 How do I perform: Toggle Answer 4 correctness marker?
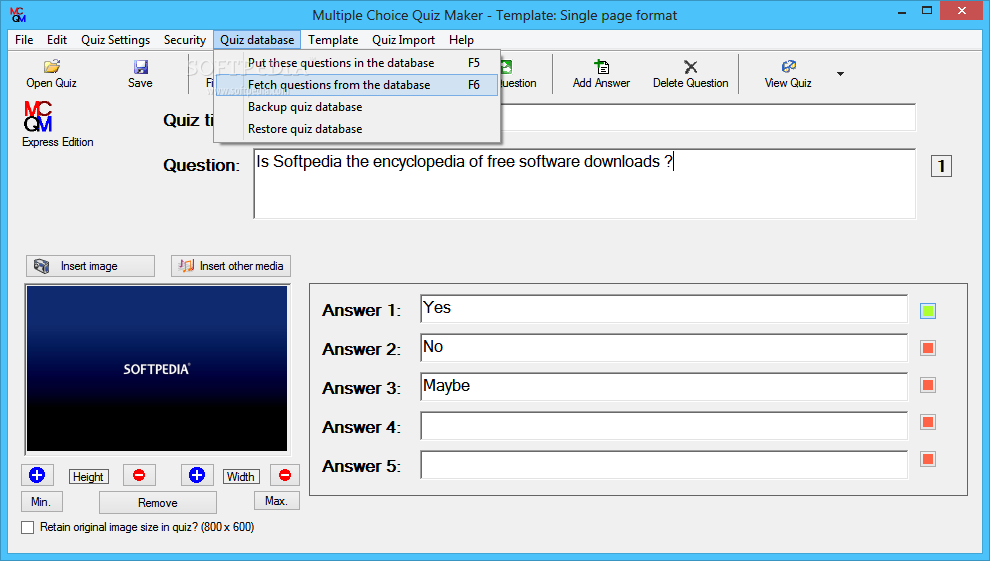(927, 422)
